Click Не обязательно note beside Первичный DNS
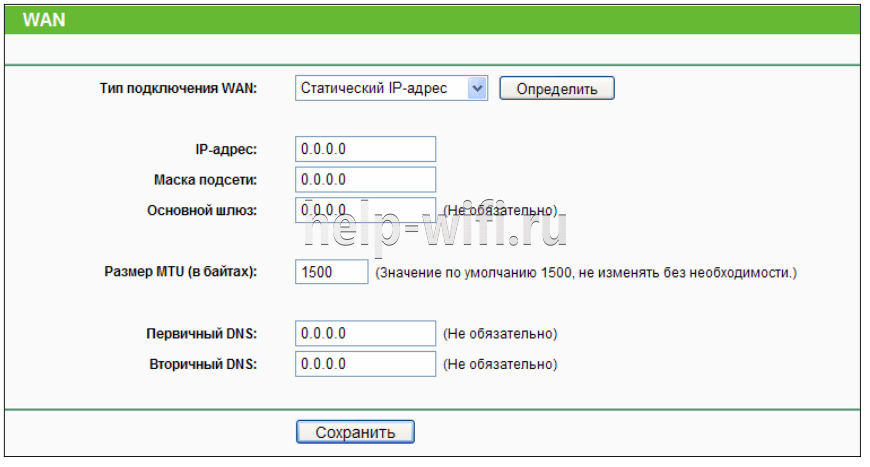 click(x=500, y=333)
